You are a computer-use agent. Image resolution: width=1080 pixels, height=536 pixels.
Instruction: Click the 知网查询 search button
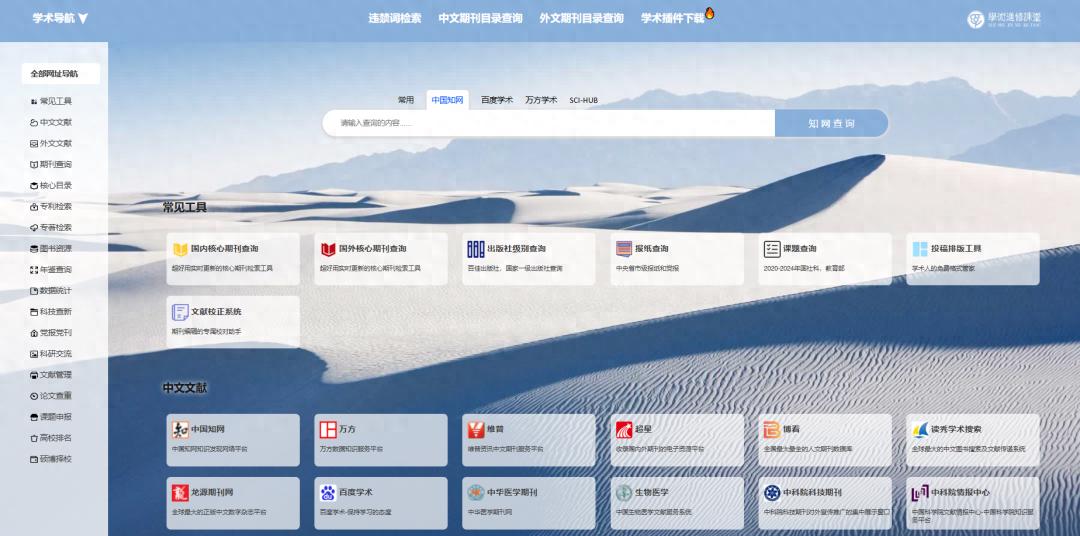tap(831, 123)
